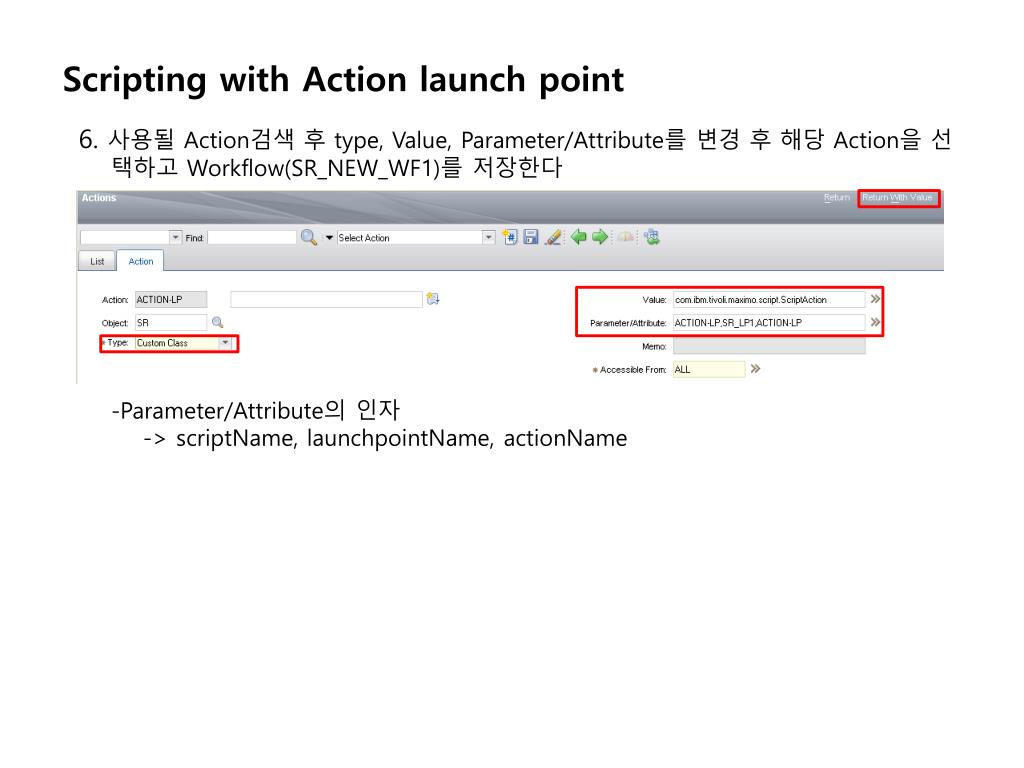Select the Action tab
The width and height of the screenshot is (1024, 768).
coord(140,261)
